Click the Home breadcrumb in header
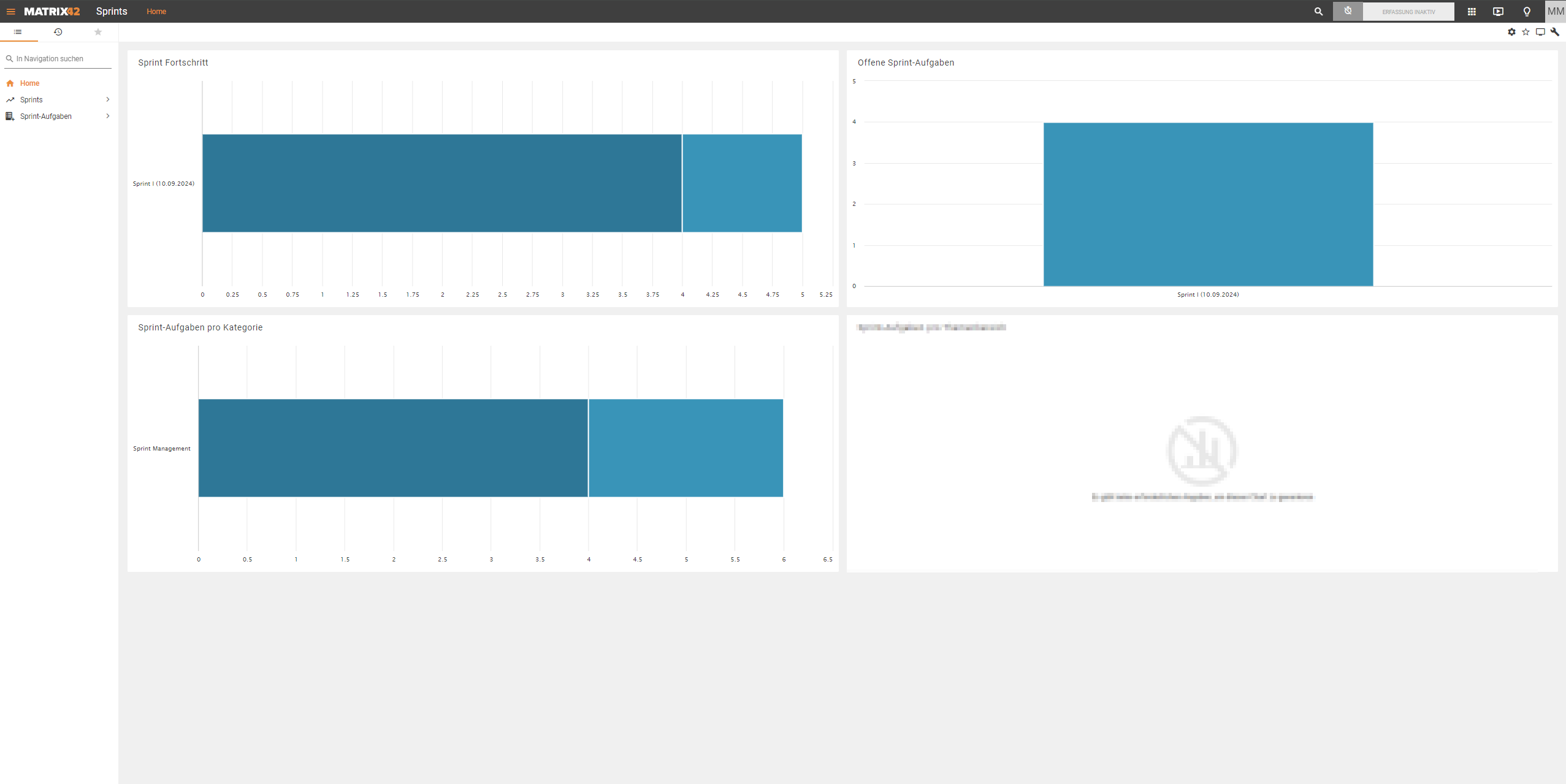Viewport: 1566px width, 784px height. point(156,12)
